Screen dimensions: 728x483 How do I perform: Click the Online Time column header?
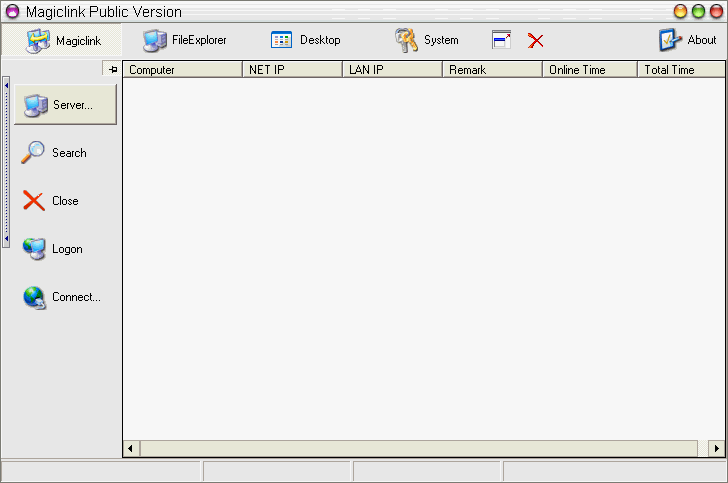tap(589, 70)
